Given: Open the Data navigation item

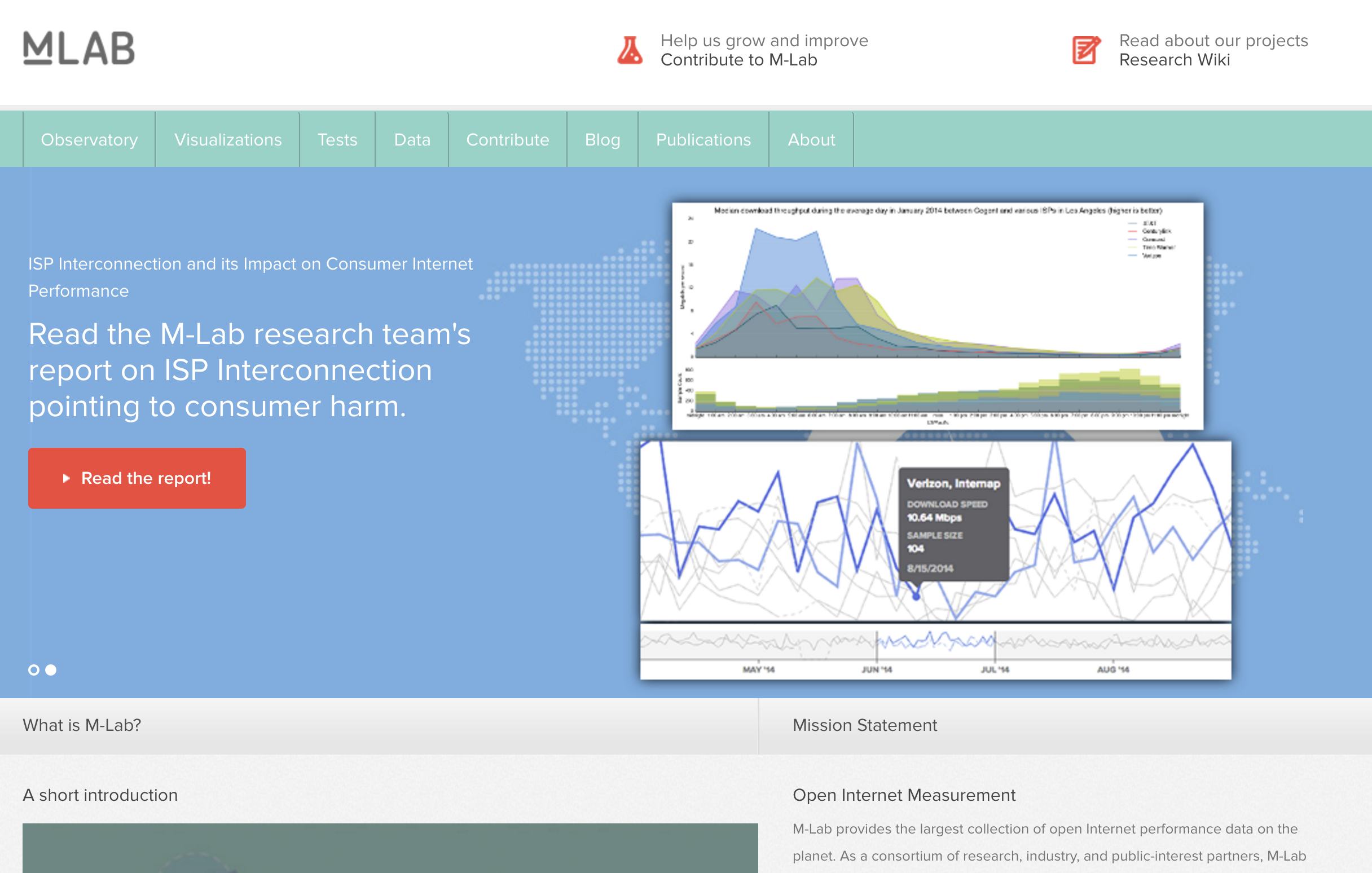Looking at the screenshot, I should [412, 139].
